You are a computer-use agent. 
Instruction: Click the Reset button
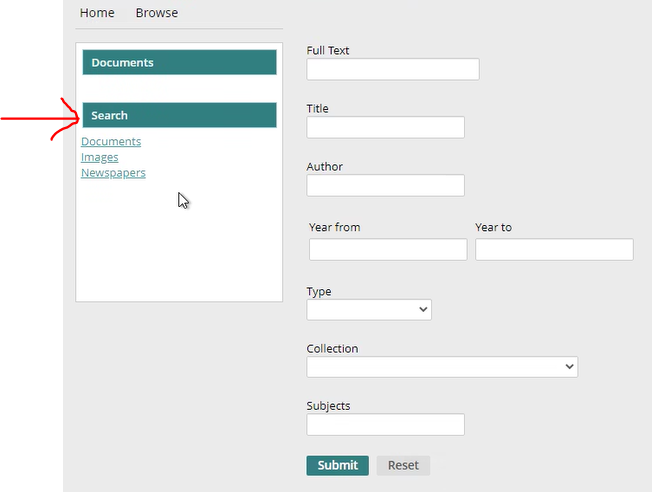[403, 465]
